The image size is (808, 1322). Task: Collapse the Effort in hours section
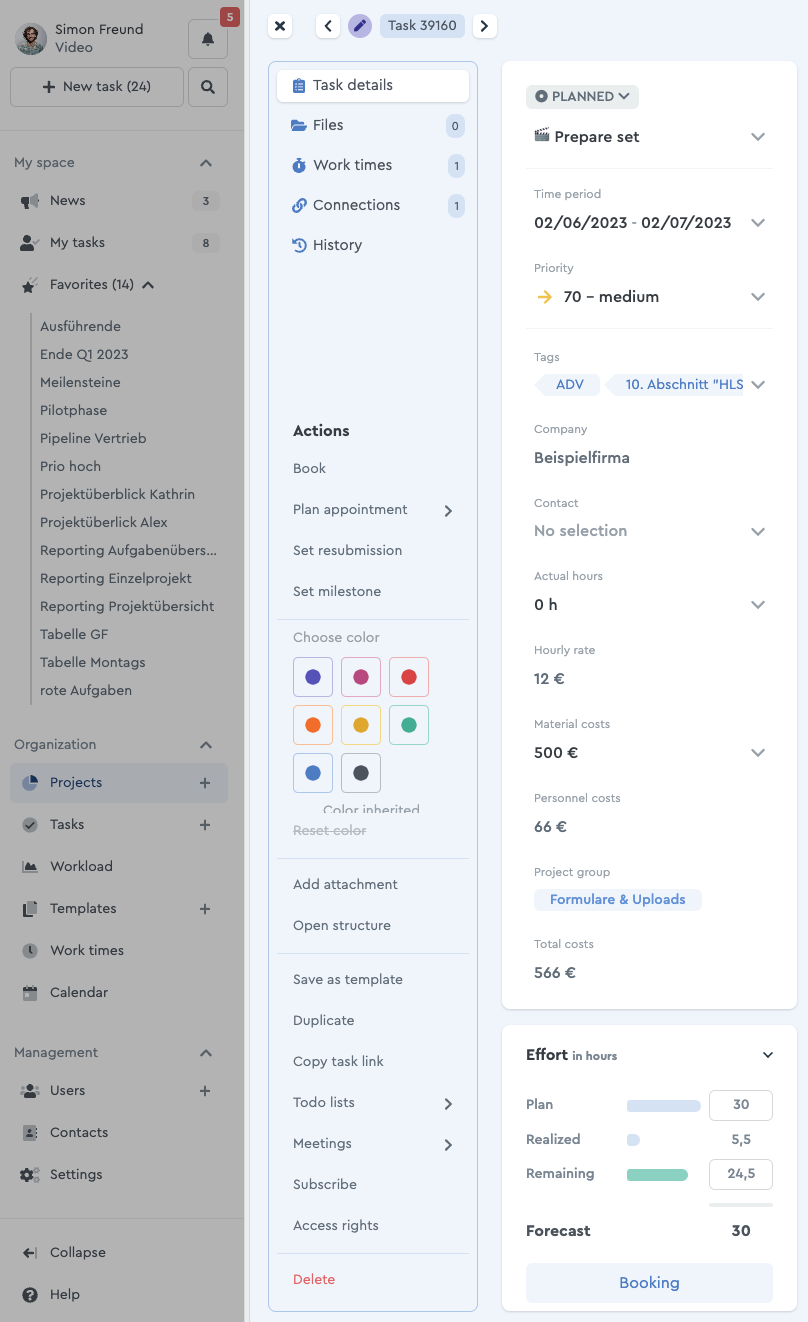click(768, 1055)
